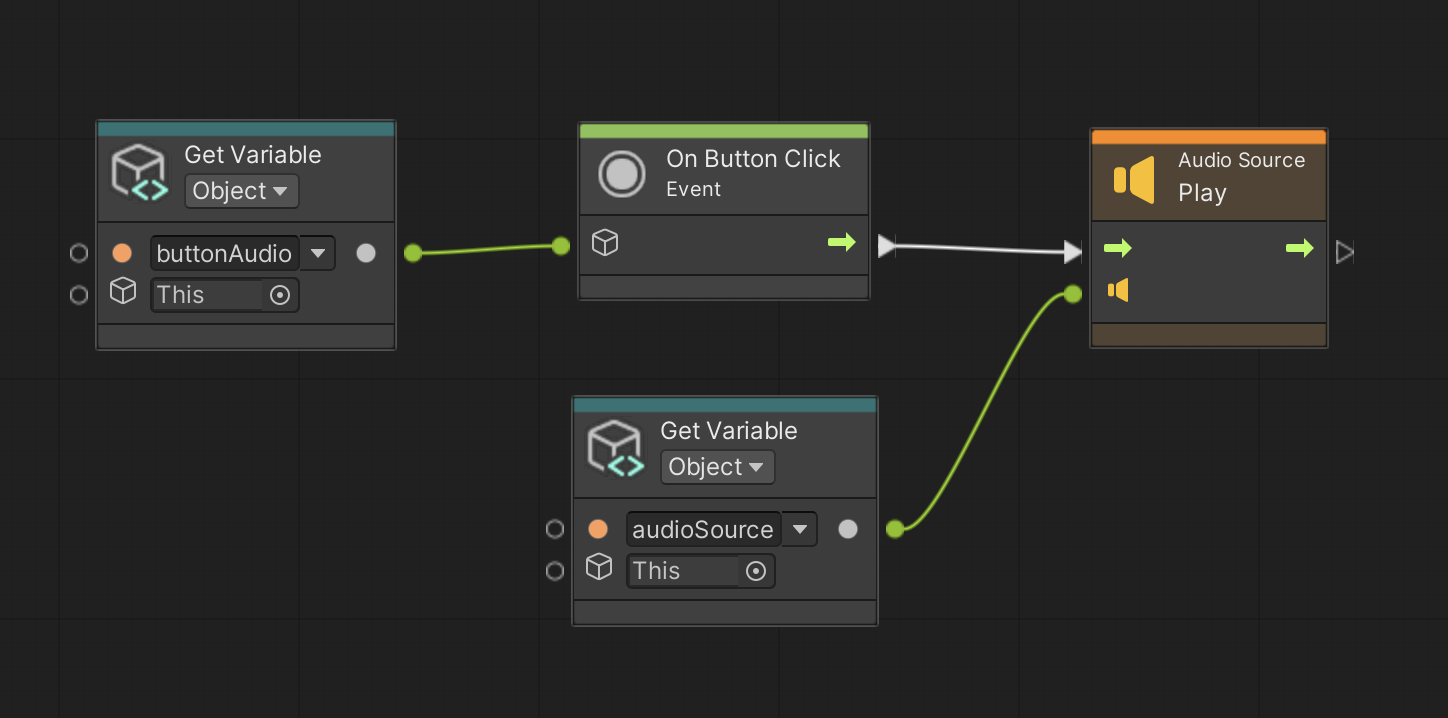Click the audioSource Get Variable node icon

[x=614, y=449]
